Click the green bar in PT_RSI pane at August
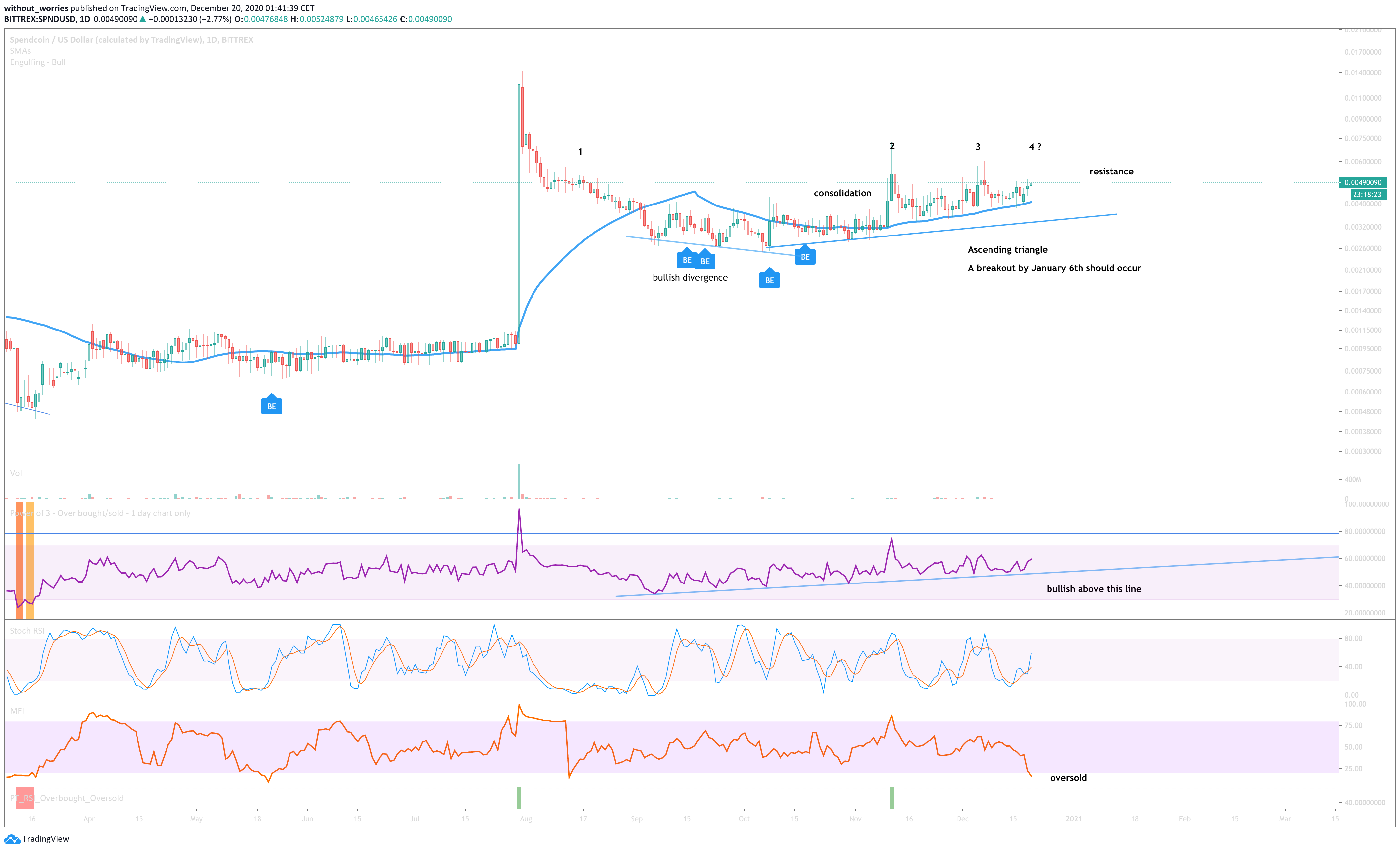Viewport: 1400px width, 851px height. click(x=519, y=798)
